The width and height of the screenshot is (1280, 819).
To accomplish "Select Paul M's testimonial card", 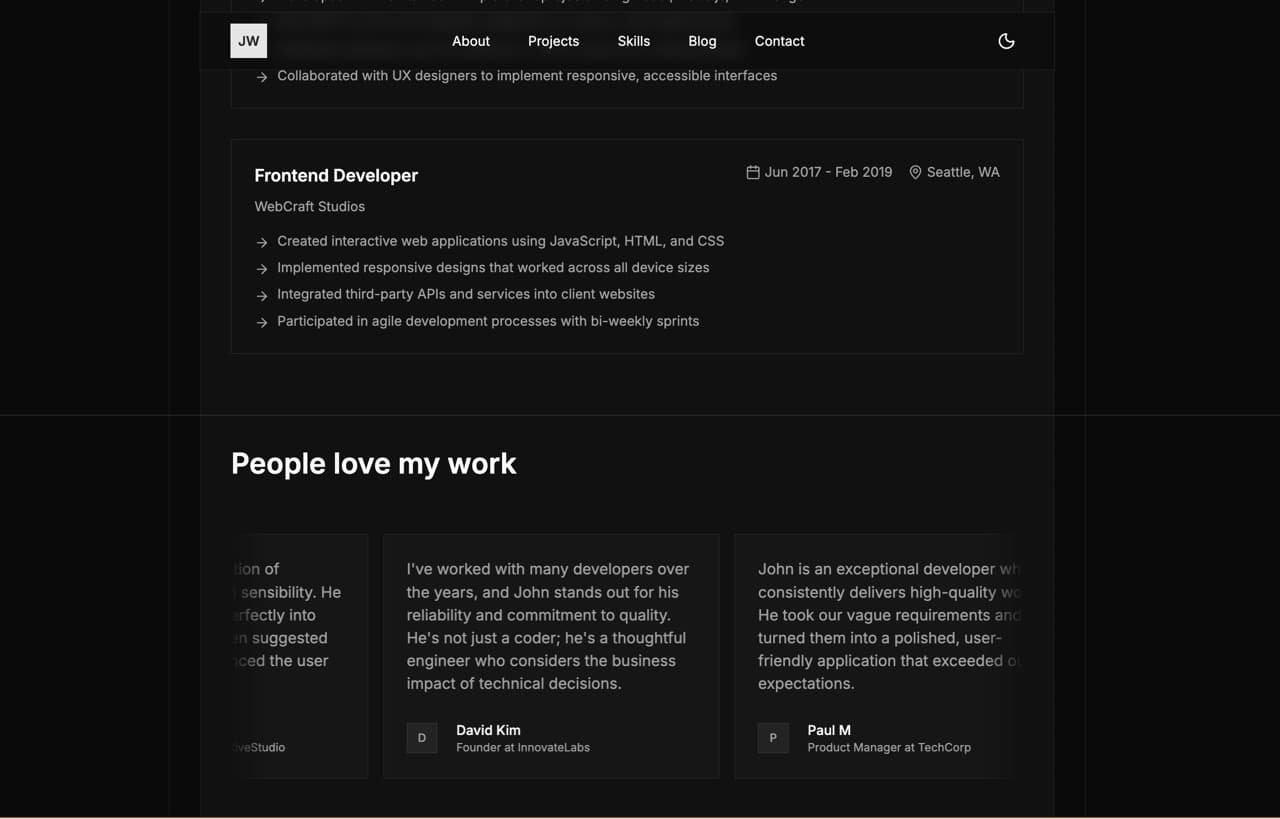I will tap(880, 656).
